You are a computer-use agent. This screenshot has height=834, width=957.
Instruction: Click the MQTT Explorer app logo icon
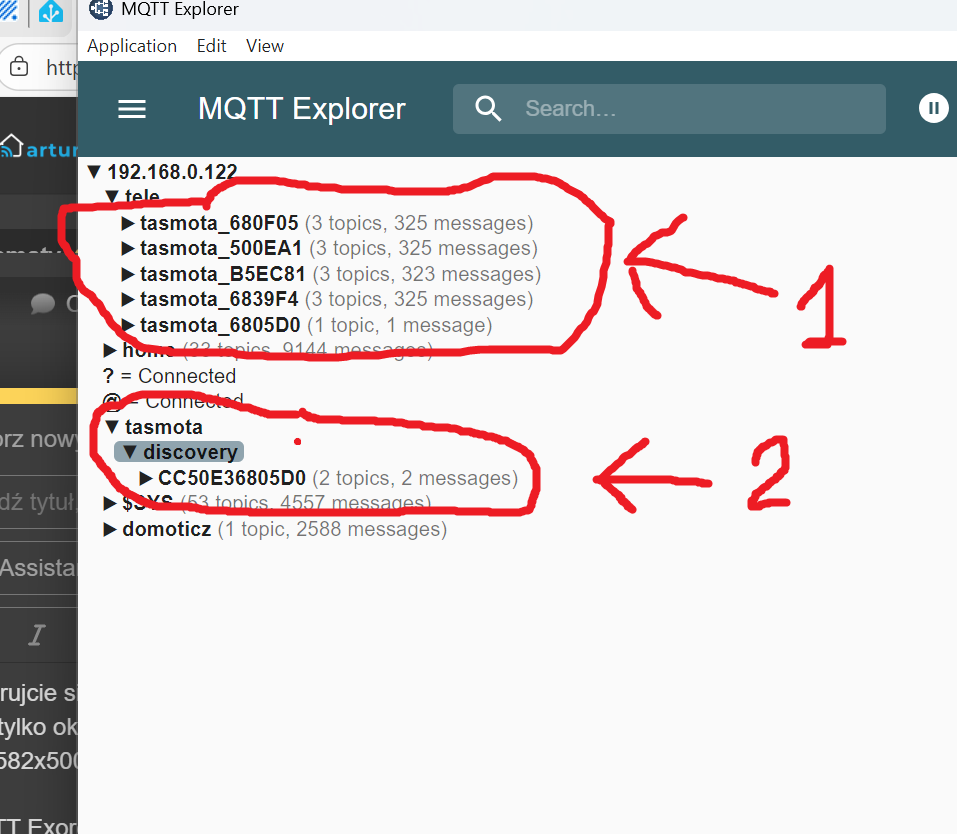point(101,9)
